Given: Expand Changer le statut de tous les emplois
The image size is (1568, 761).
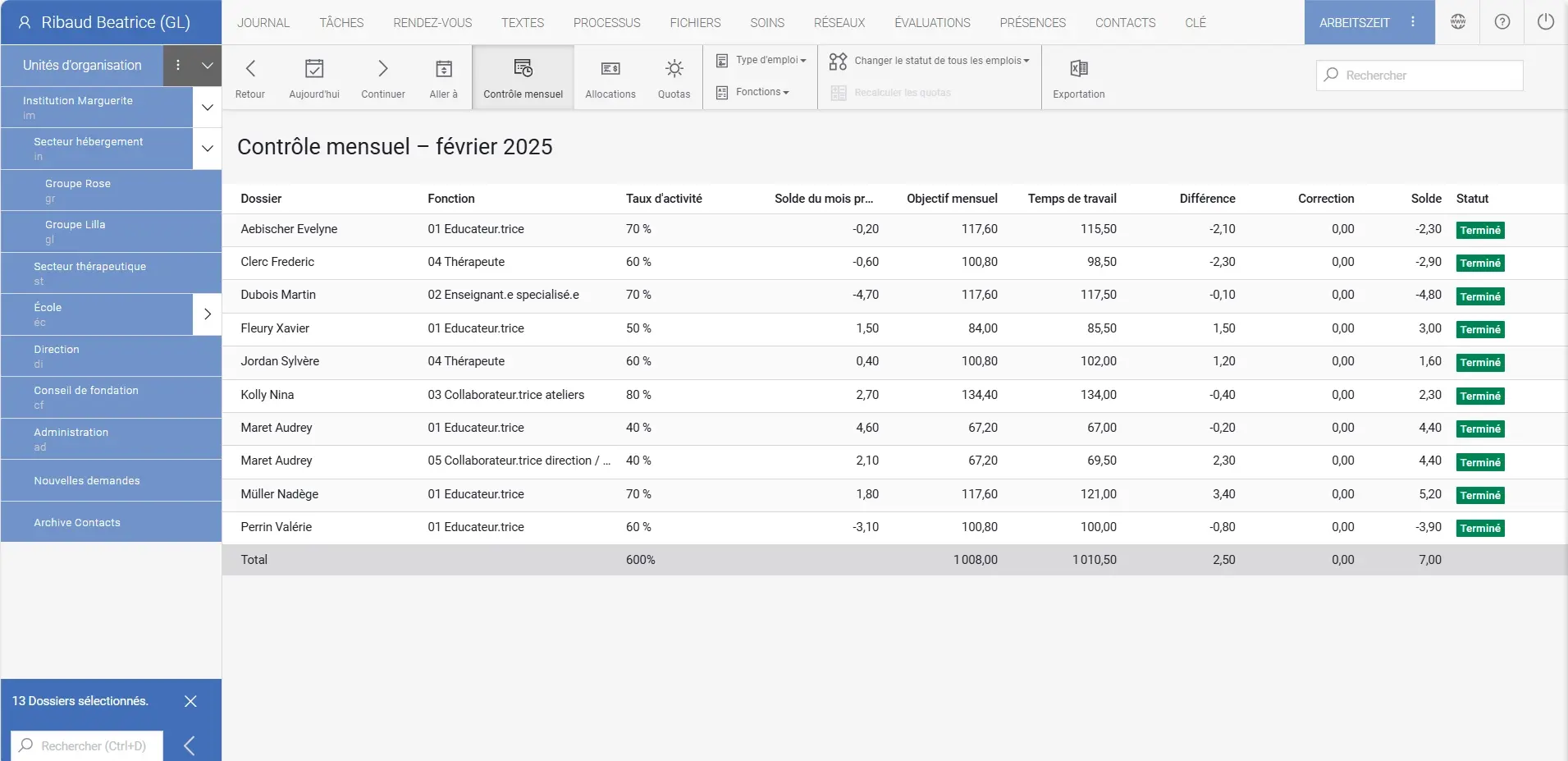Looking at the screenshot, I should [930, 61].
